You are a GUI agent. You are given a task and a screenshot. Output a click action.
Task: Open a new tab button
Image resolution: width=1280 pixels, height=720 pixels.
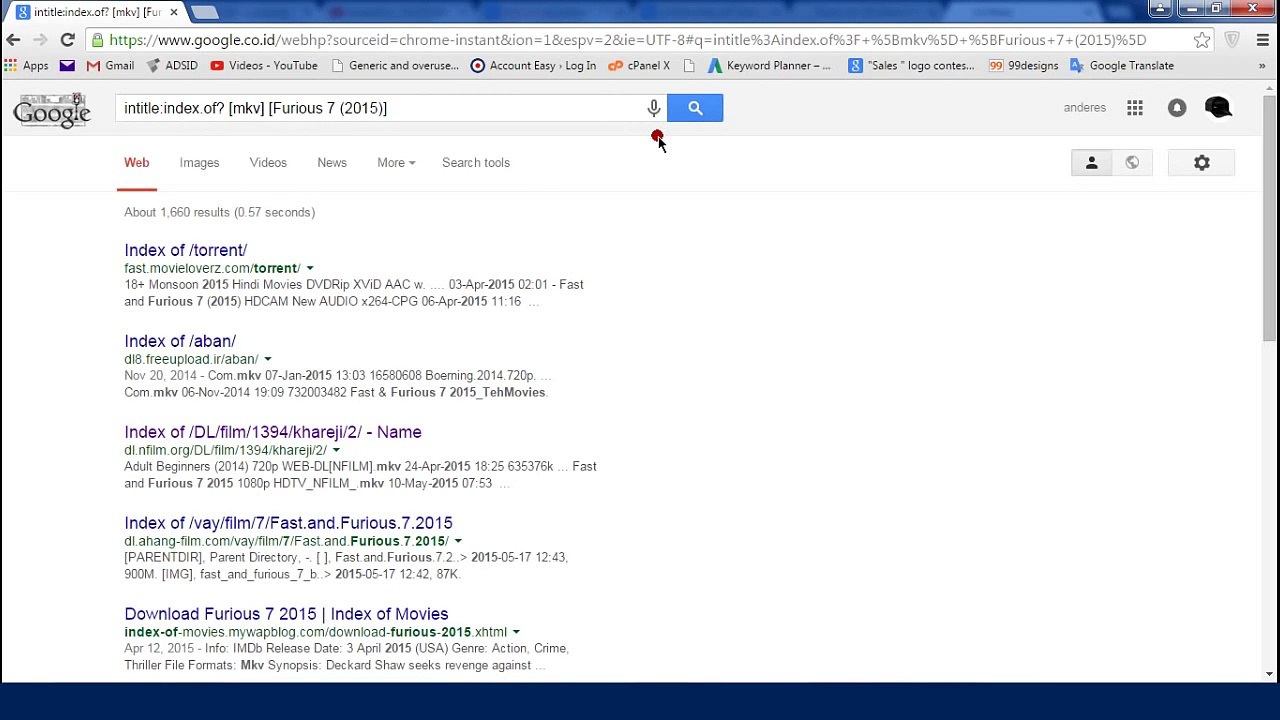[204, 12]
